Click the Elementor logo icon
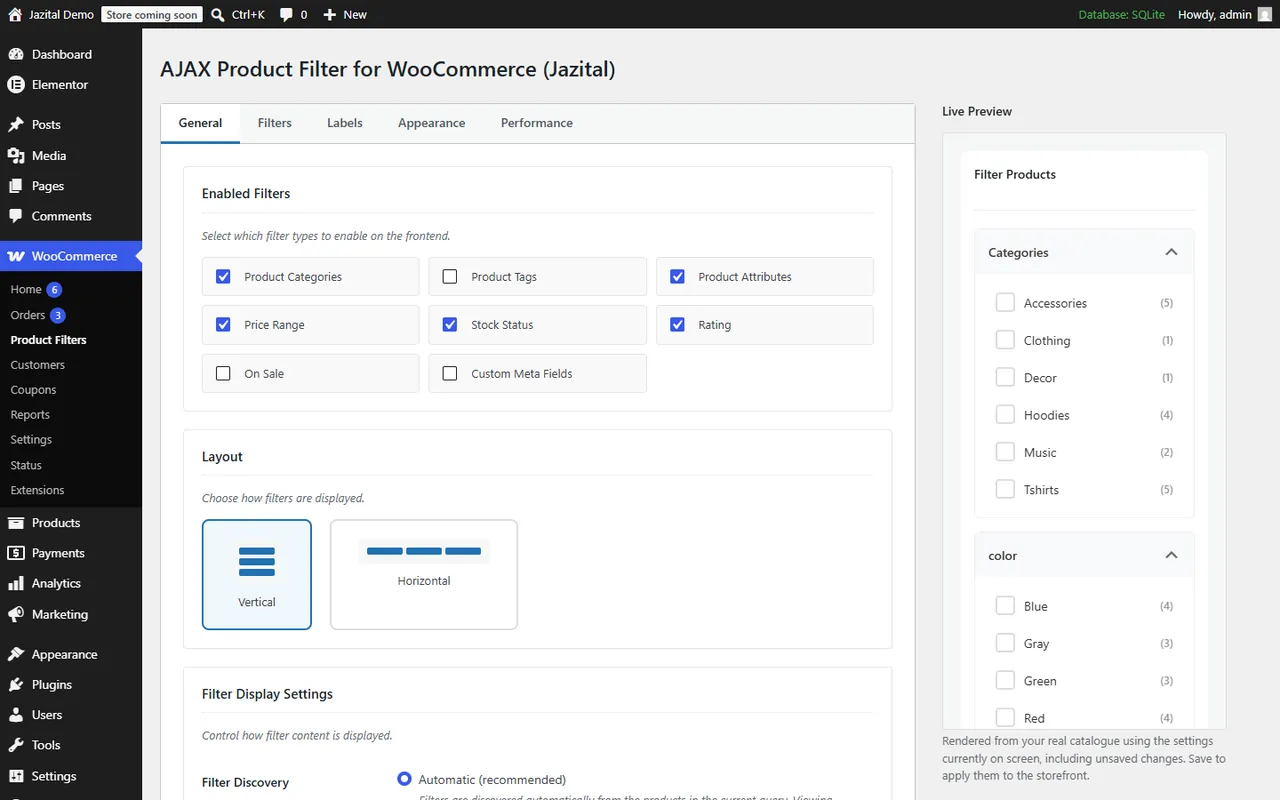 click(16, 85)
